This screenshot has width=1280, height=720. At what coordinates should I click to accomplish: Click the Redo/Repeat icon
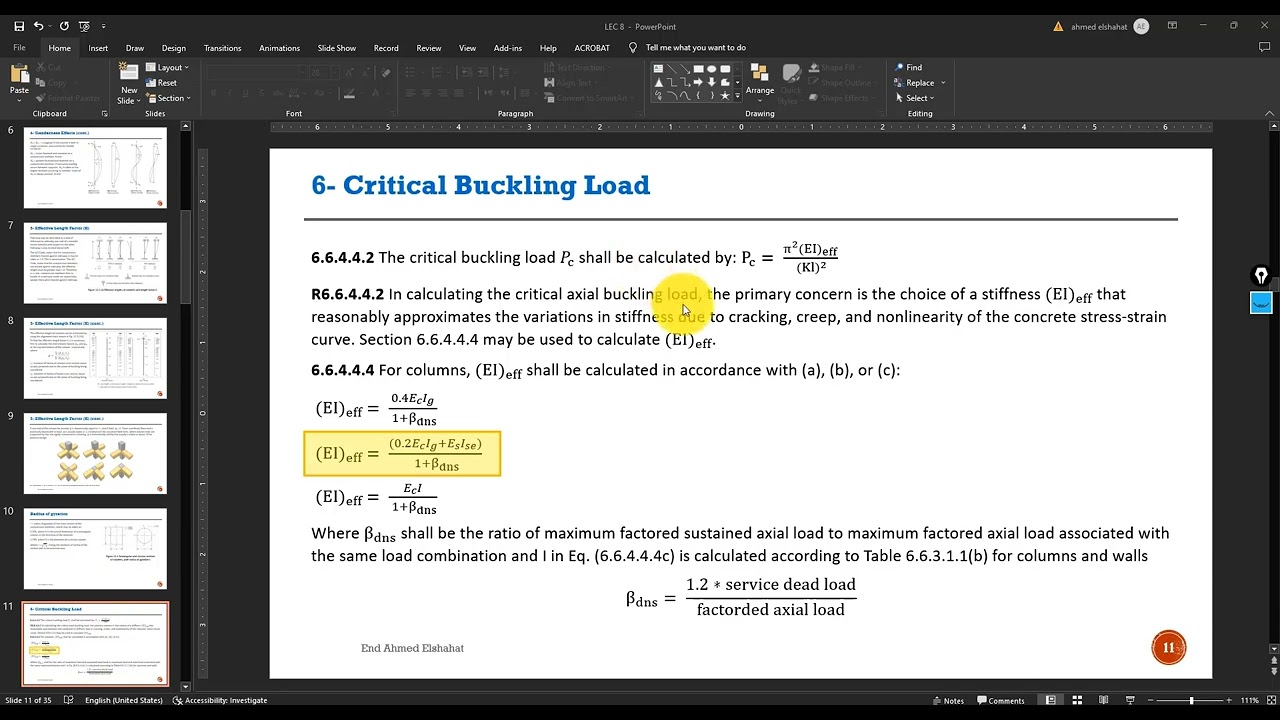64,26
